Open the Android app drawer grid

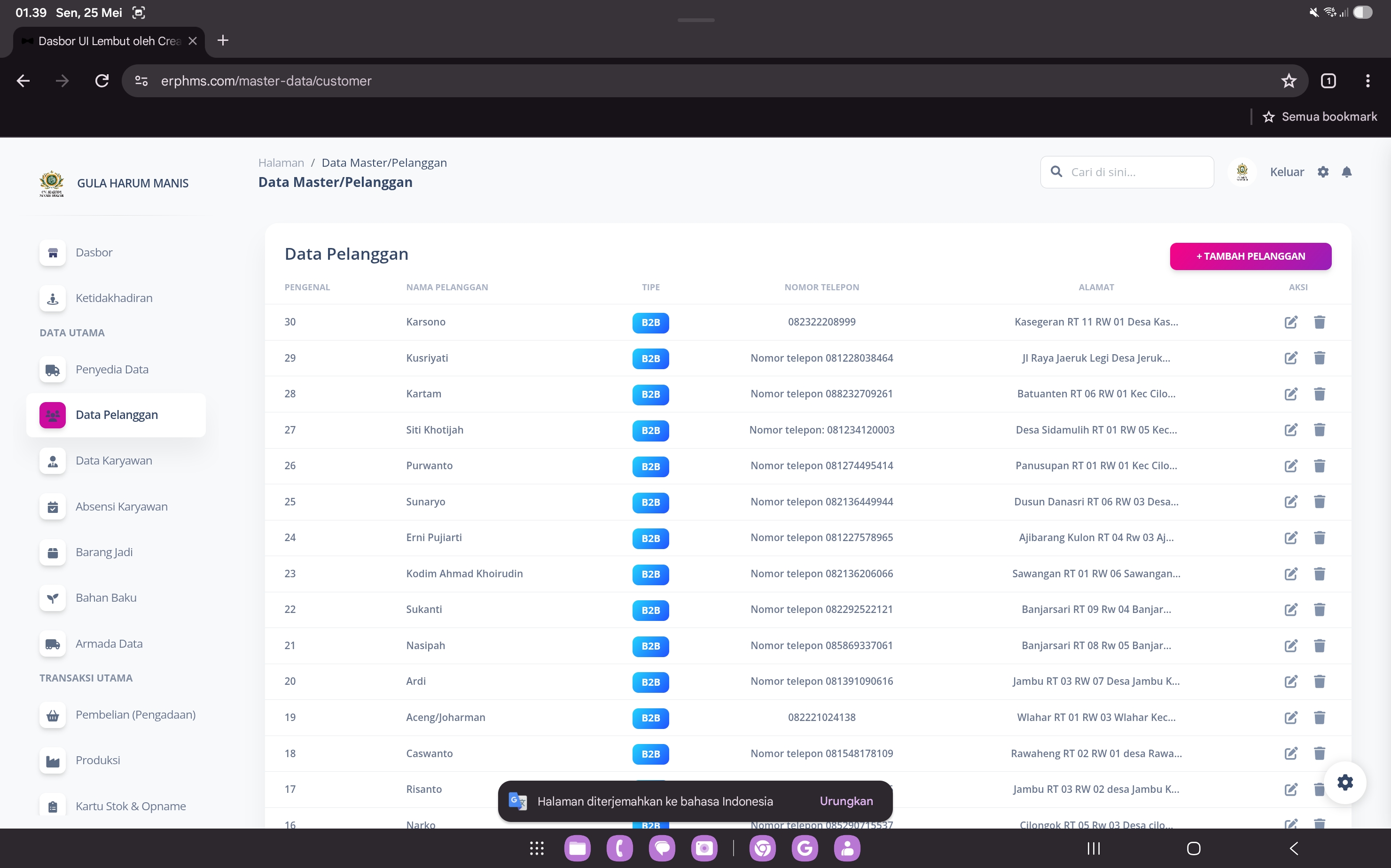pyautogui.click(x=536, y=848)
